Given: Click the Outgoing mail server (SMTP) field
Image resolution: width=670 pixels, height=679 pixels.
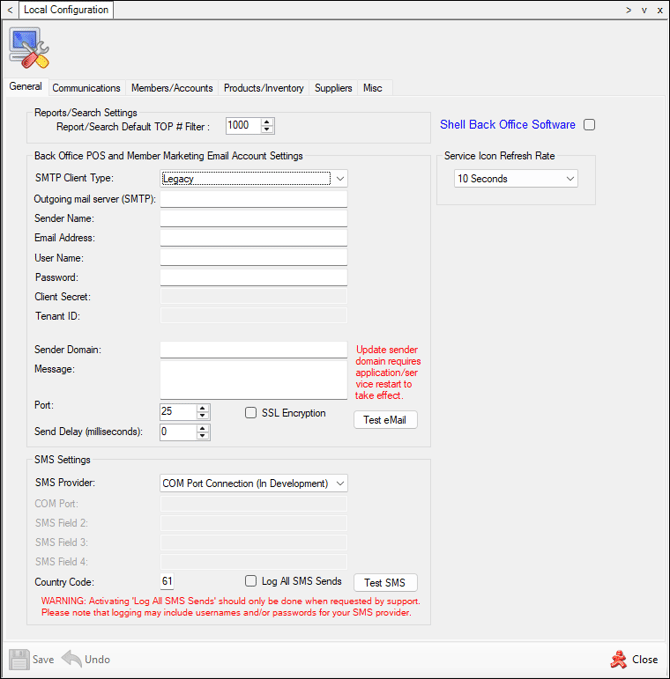Looking at the screenshot, I should click(x=254, y=199).
